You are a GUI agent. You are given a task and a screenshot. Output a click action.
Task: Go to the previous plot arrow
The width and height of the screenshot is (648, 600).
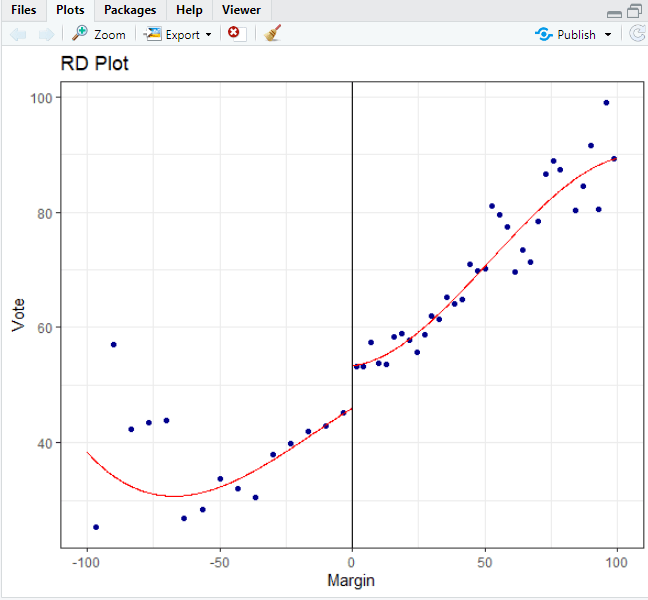17,34
